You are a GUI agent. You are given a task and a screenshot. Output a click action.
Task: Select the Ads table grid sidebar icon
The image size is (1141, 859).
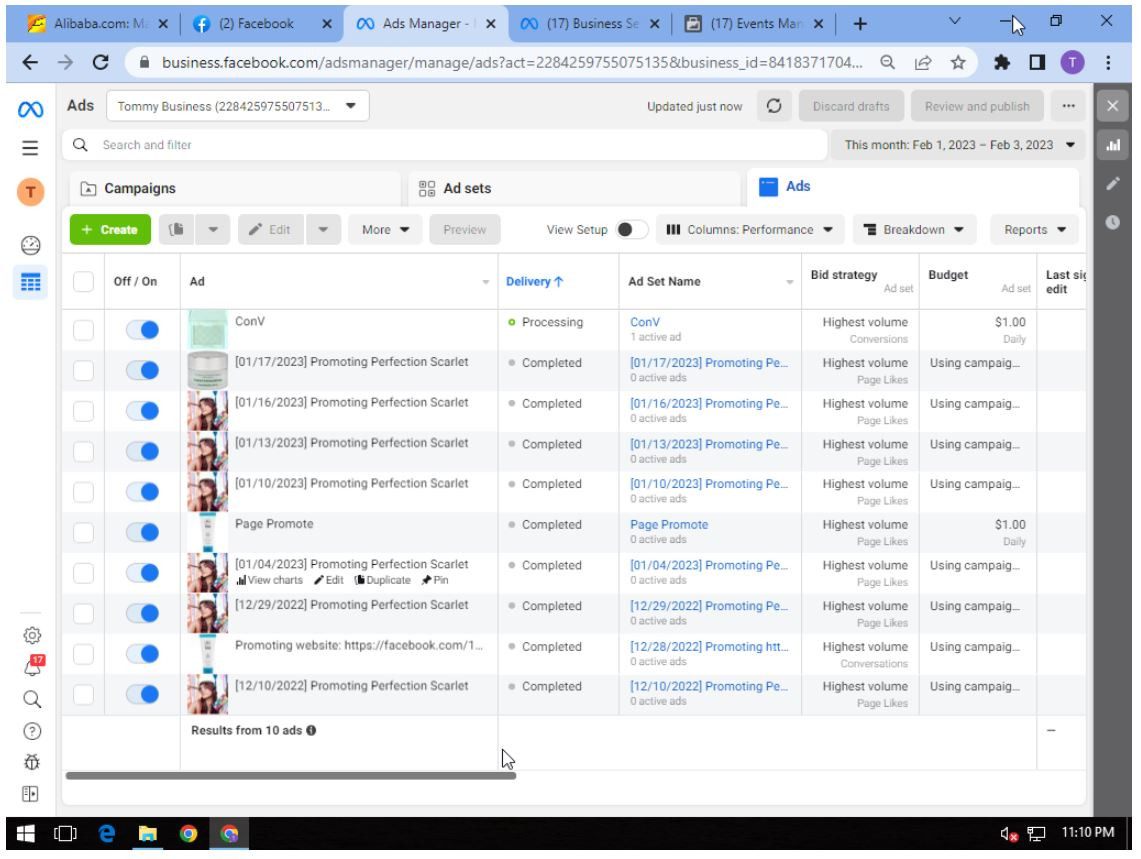[31, 282]
